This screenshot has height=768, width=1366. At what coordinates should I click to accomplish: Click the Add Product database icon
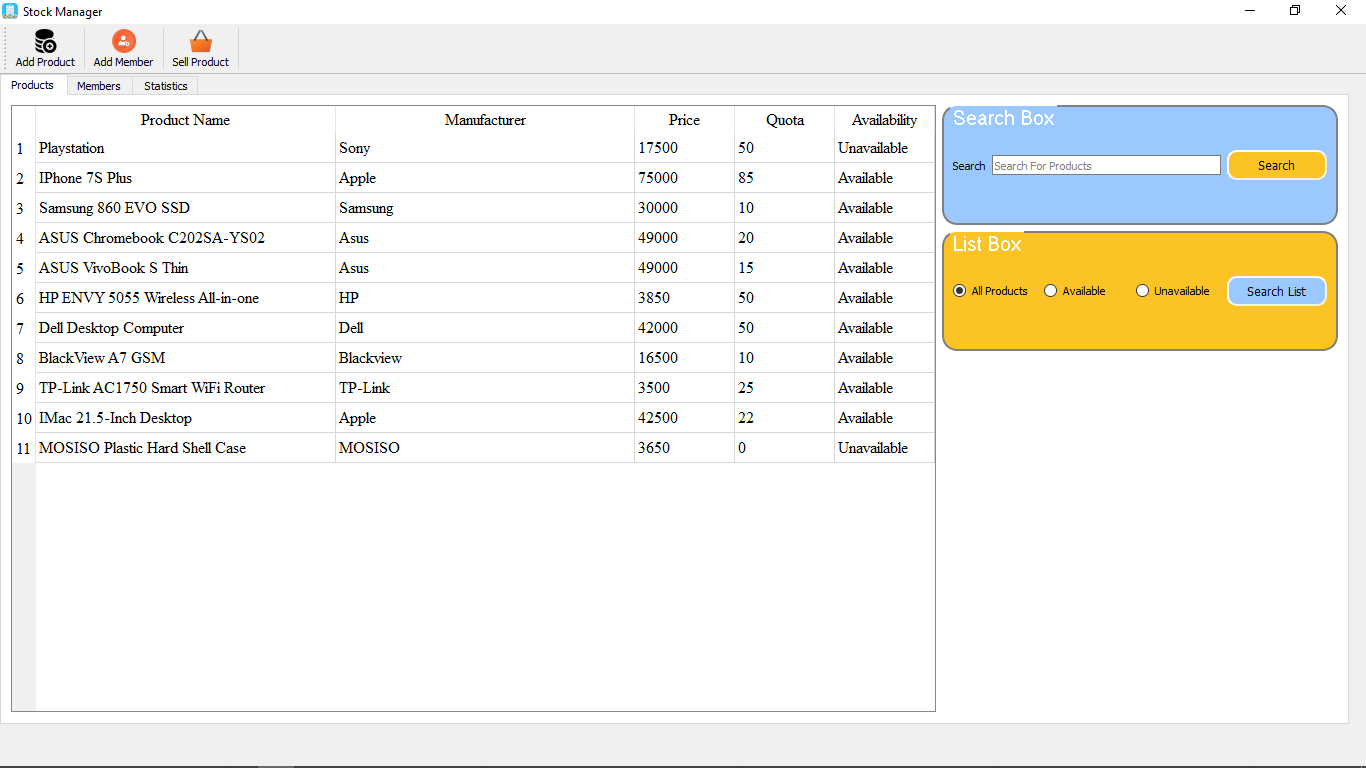45,41
